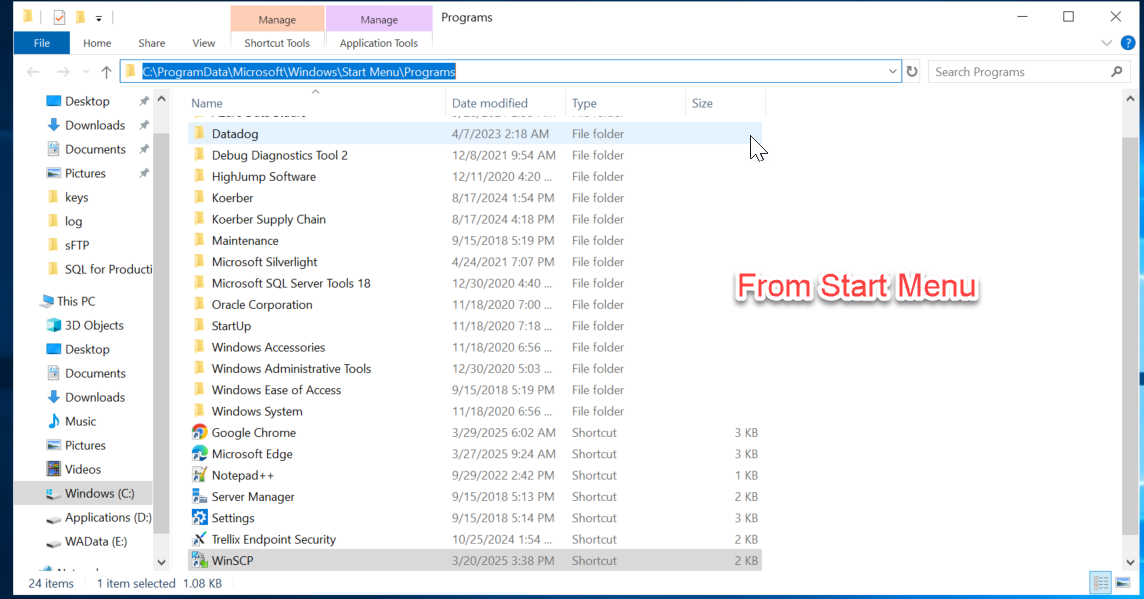Sort files by Date modified column
The image size is (1144, 599).
490,103
